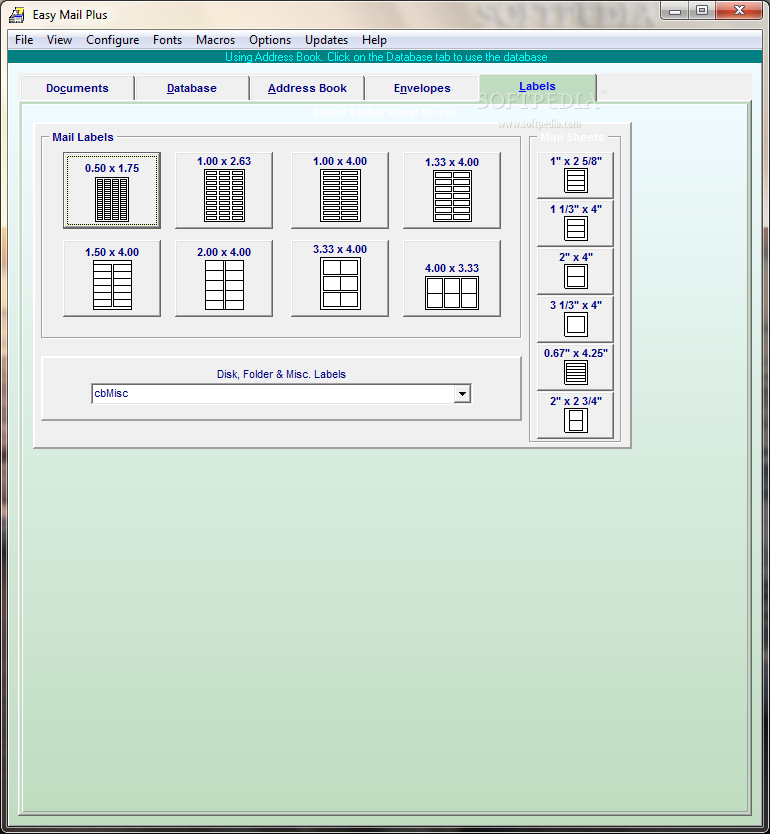Viewport: 770px width, 834px height.
Task: Open the Options menu
Action: click(270, 40)
